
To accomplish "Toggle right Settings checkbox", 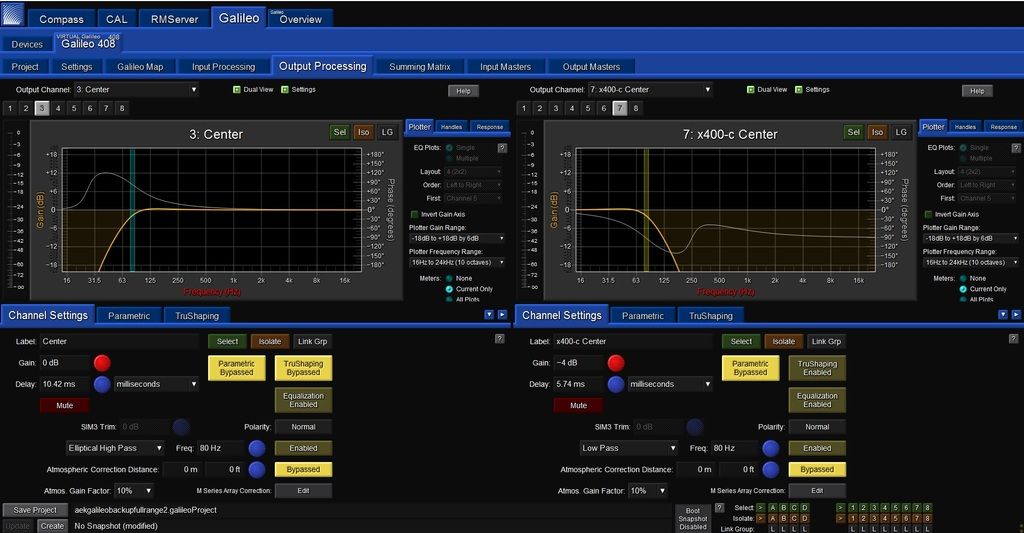I will coord(799,89).
